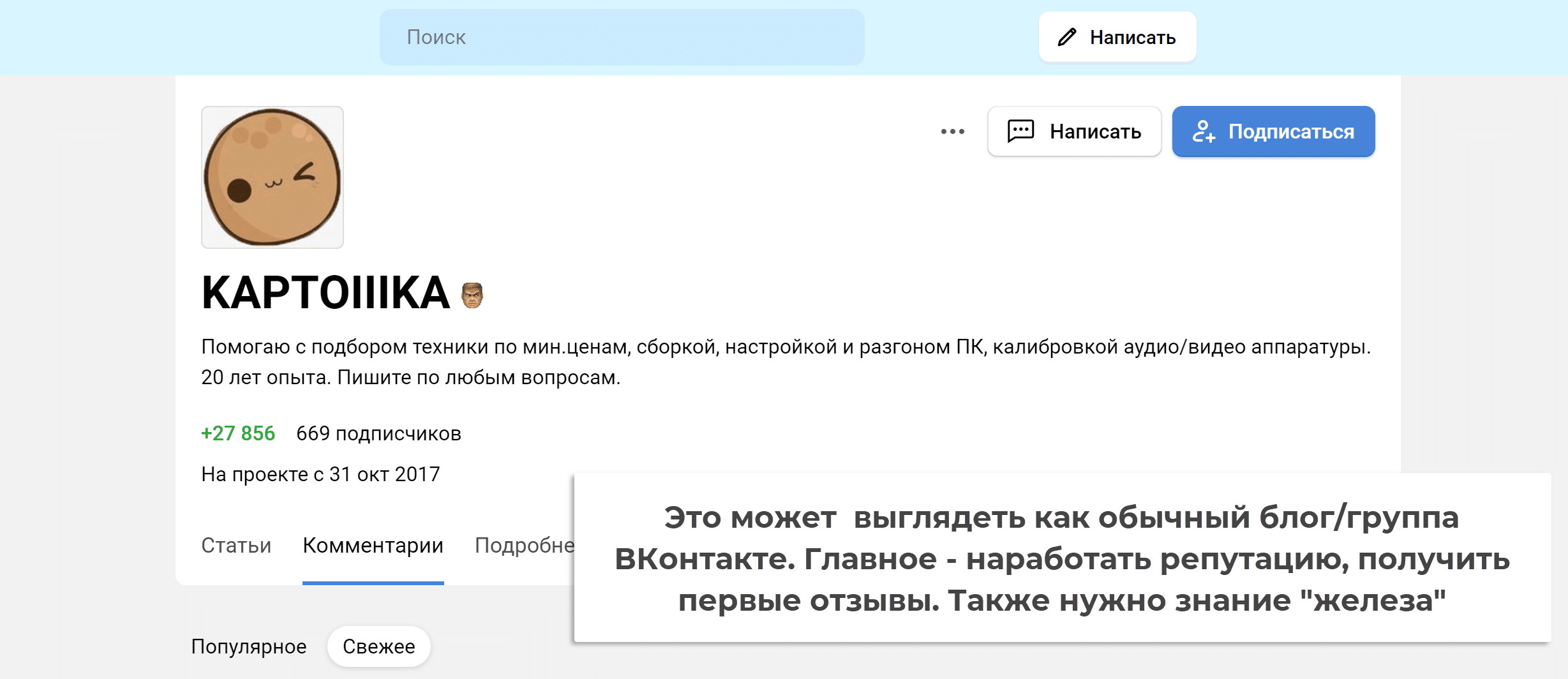Click the КАРТОШКА username heading
The width and height of the screenshot is (1568, 679).
(325, 293)
